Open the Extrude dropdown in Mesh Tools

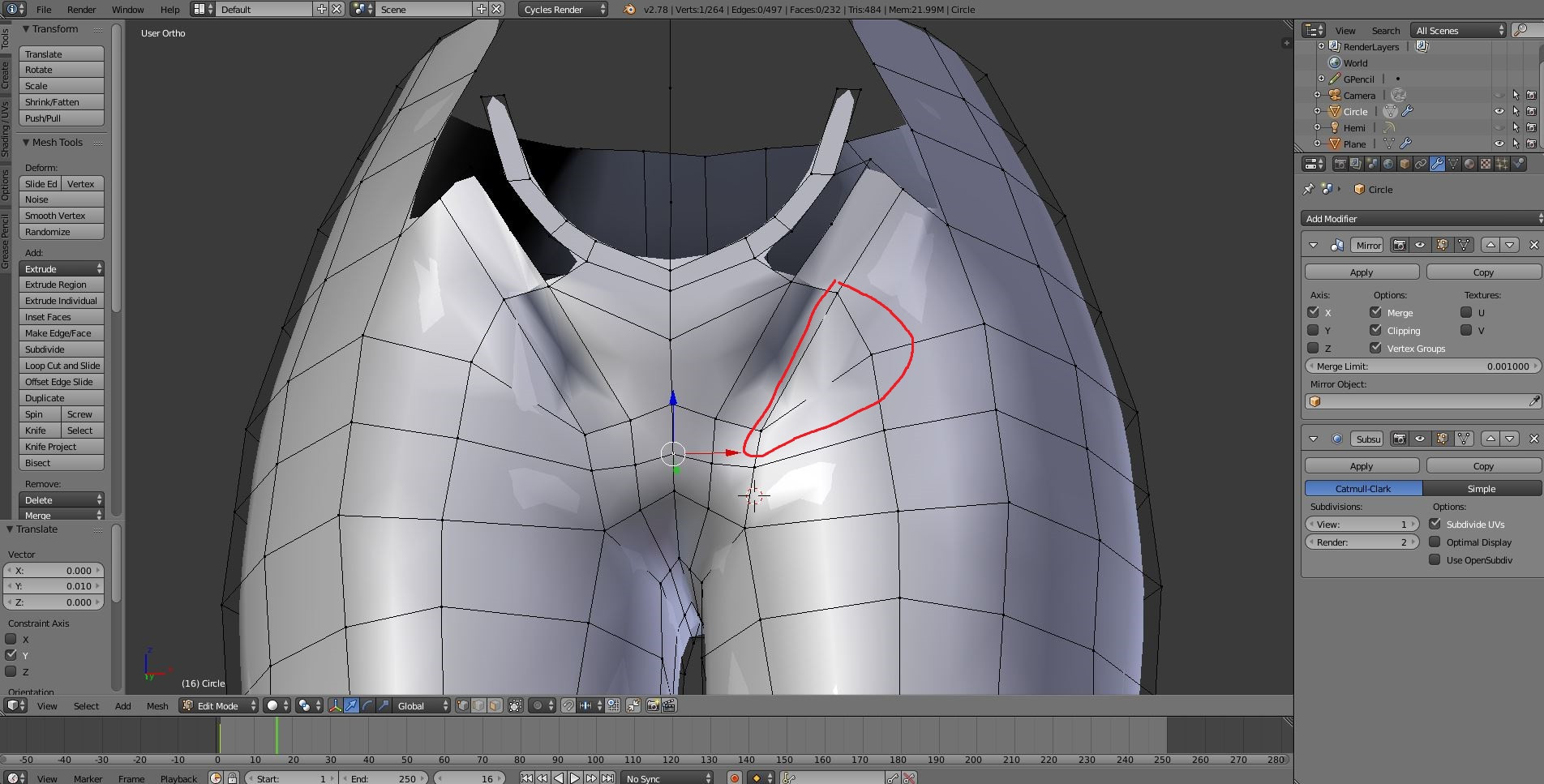62,268
